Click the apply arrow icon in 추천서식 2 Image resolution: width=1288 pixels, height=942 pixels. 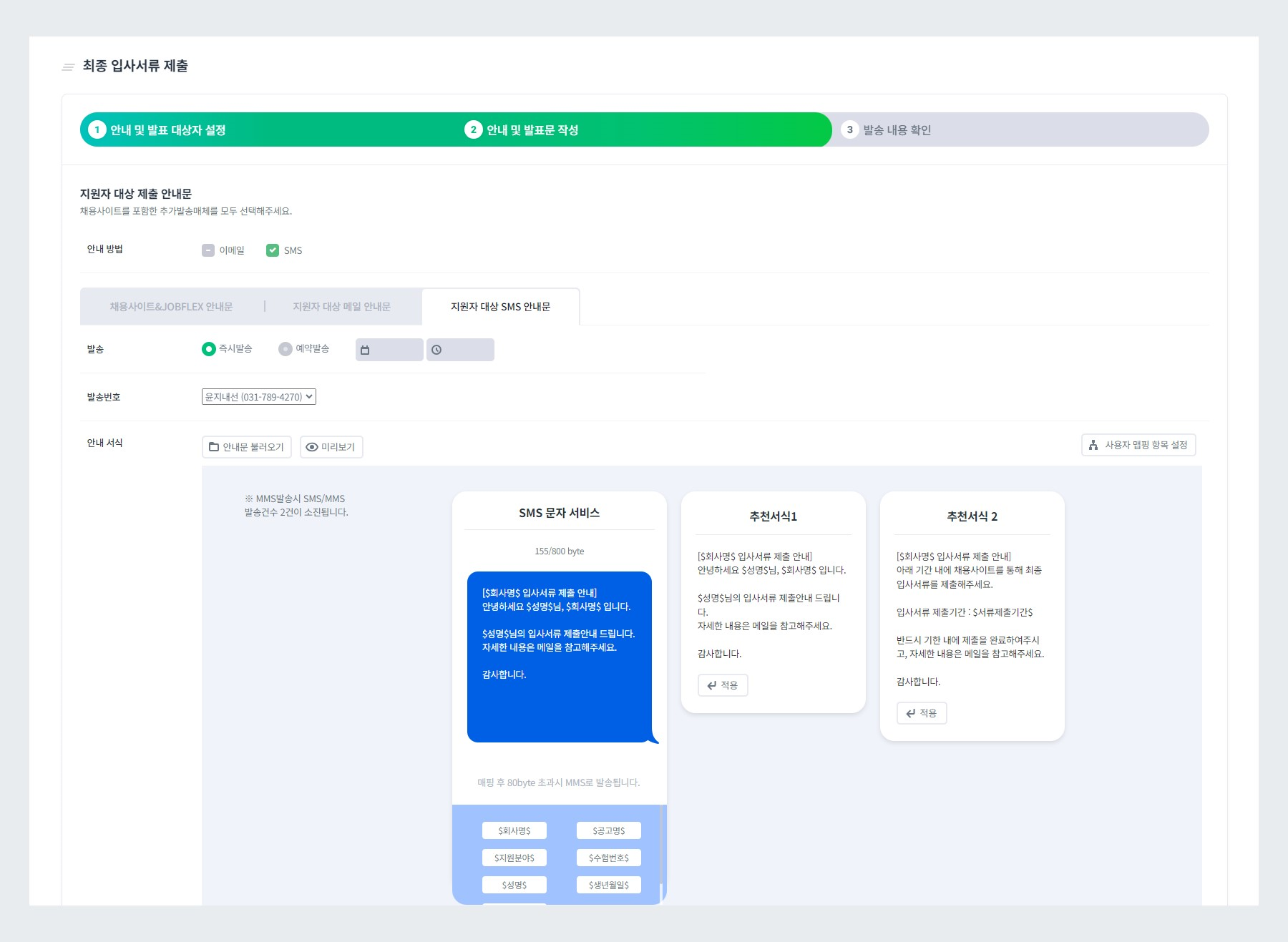(x=910, y=713)
